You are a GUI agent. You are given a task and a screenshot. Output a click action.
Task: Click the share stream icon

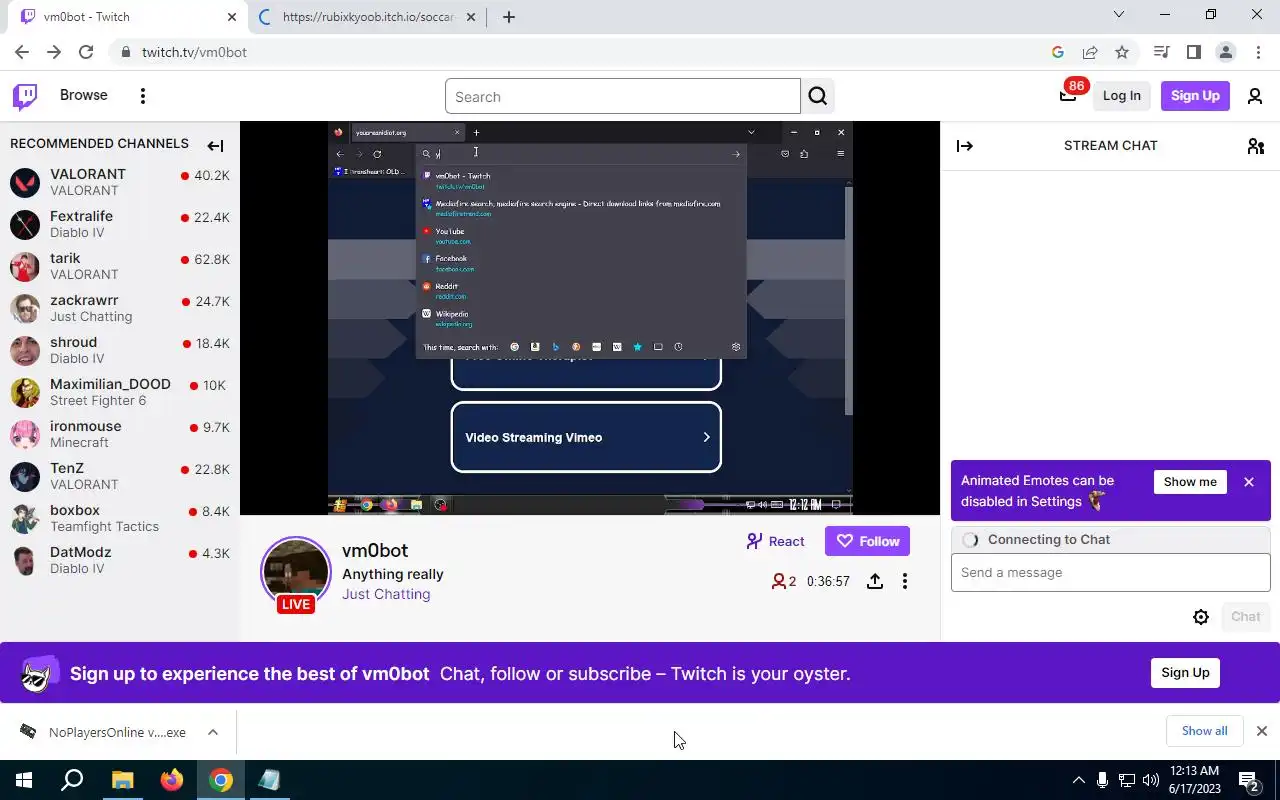pyautogui.click(x=875, y=581)
